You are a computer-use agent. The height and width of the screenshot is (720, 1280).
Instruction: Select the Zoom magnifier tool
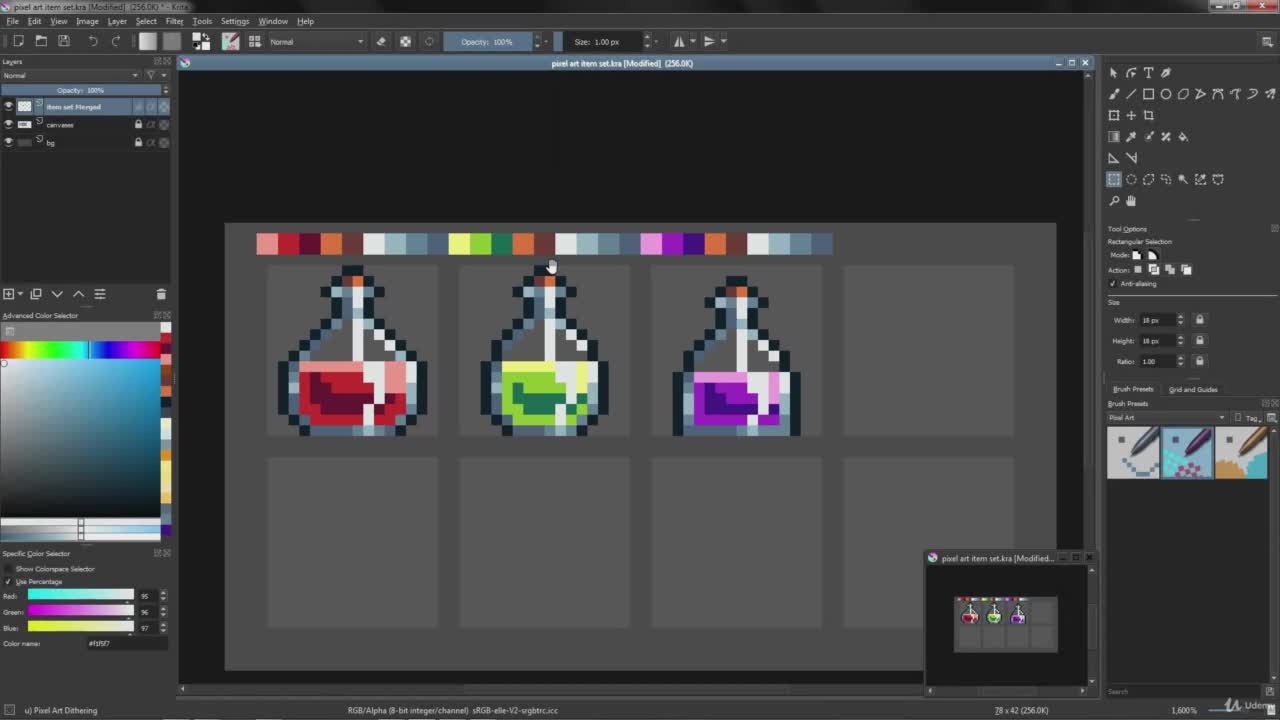pos(1114,201)
